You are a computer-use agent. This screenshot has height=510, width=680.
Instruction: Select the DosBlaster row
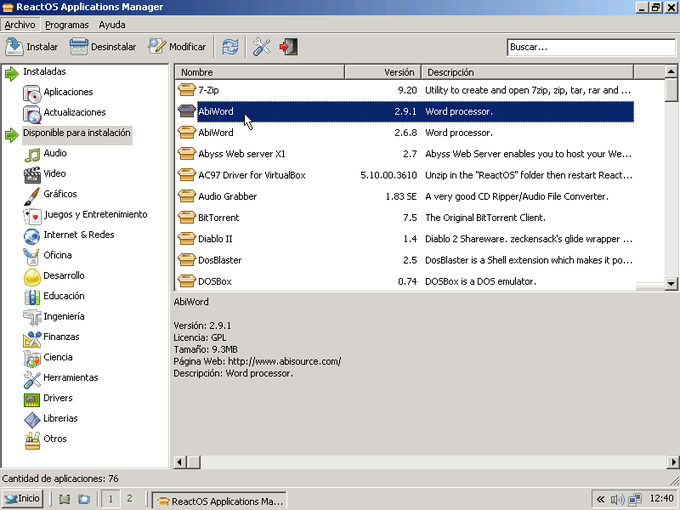[x=405, y=260]
